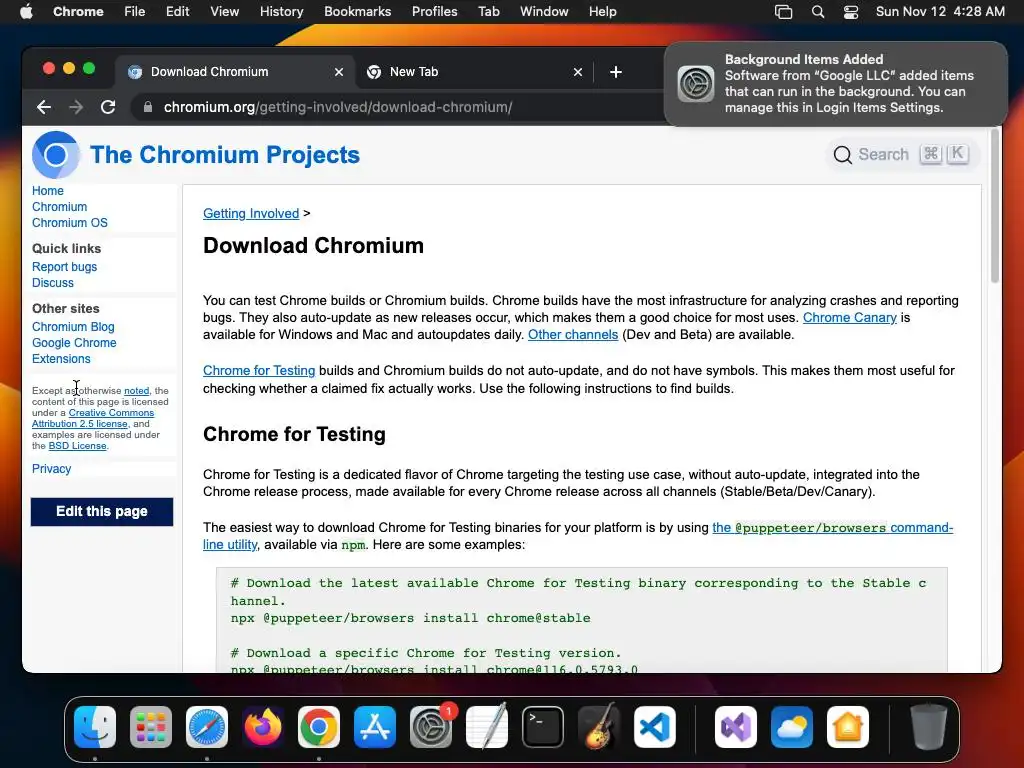The width and height of the screenshot is (1024, 768).
Task: Open the BSD License link
Action: [x=77, y=446]
